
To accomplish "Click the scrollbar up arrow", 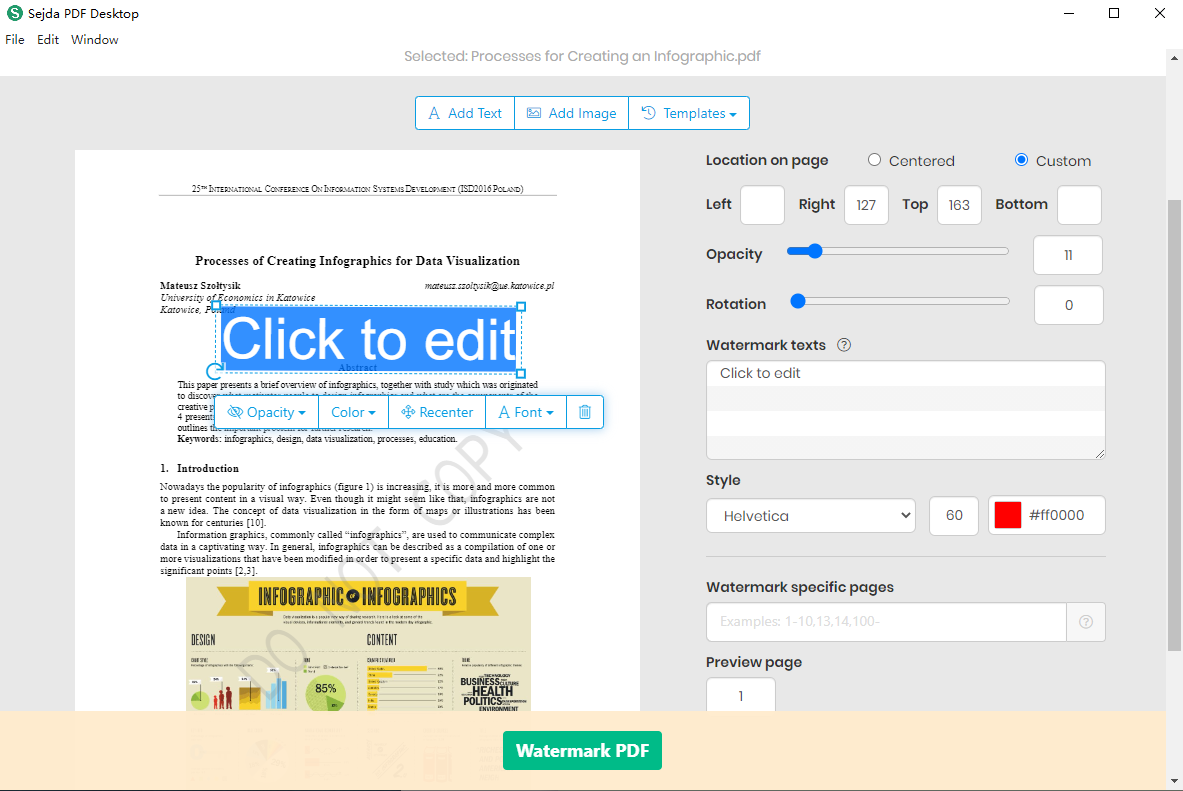I will coord(1174,57).
